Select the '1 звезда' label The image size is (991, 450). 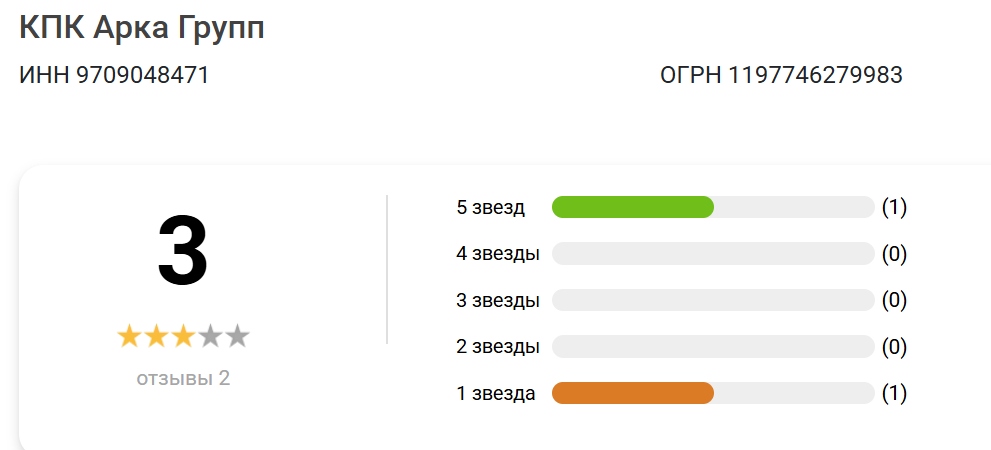(496, 394)
